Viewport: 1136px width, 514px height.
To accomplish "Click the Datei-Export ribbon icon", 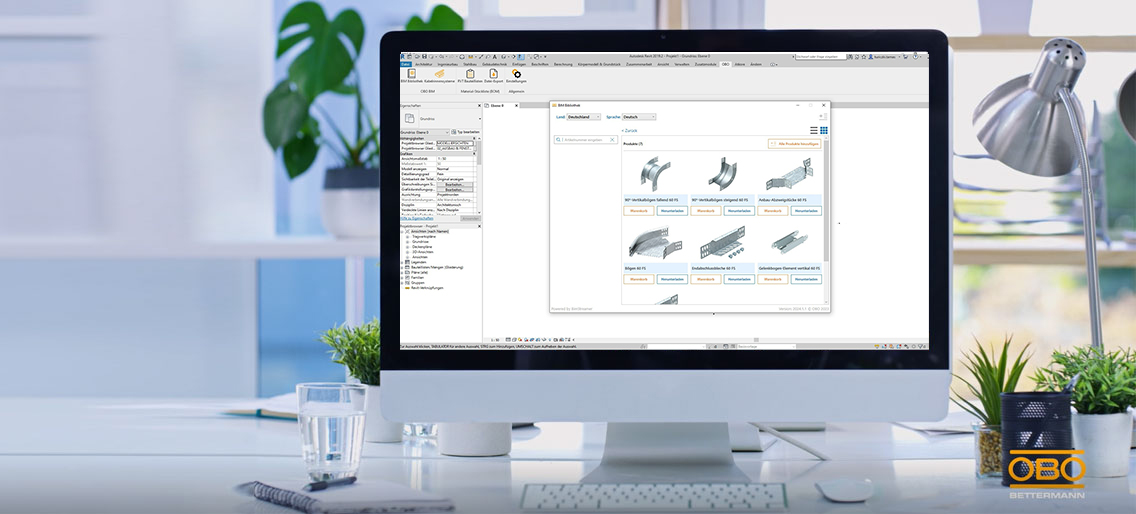I will 493,74.
